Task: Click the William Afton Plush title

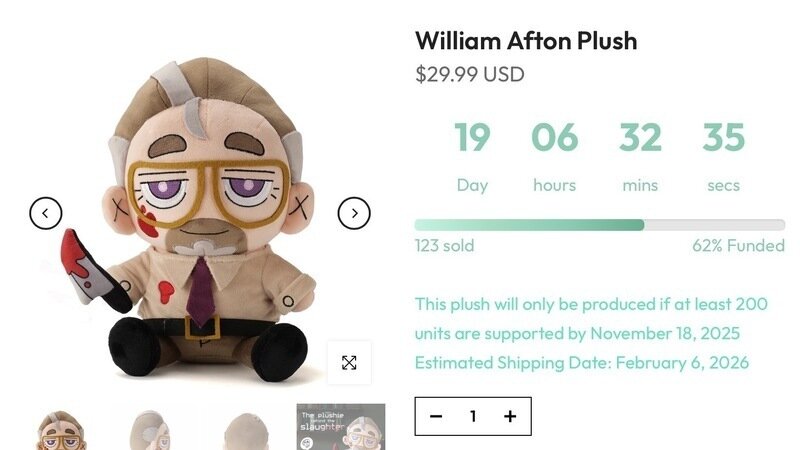Action: click(x=526, y=41)
